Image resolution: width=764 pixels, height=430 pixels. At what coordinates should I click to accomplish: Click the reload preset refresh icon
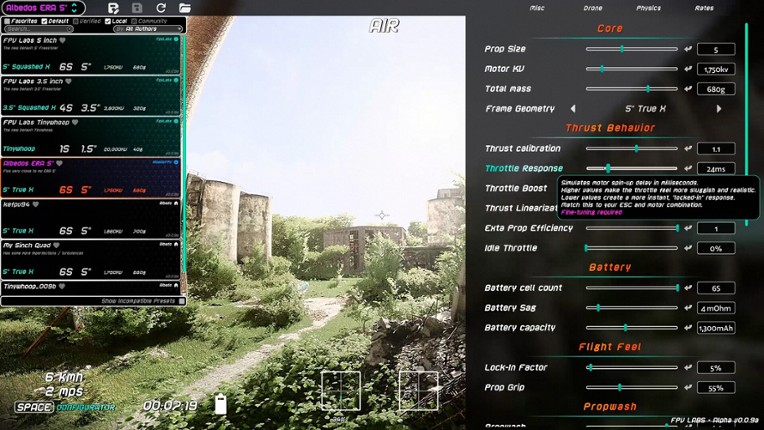pos(161,8)
